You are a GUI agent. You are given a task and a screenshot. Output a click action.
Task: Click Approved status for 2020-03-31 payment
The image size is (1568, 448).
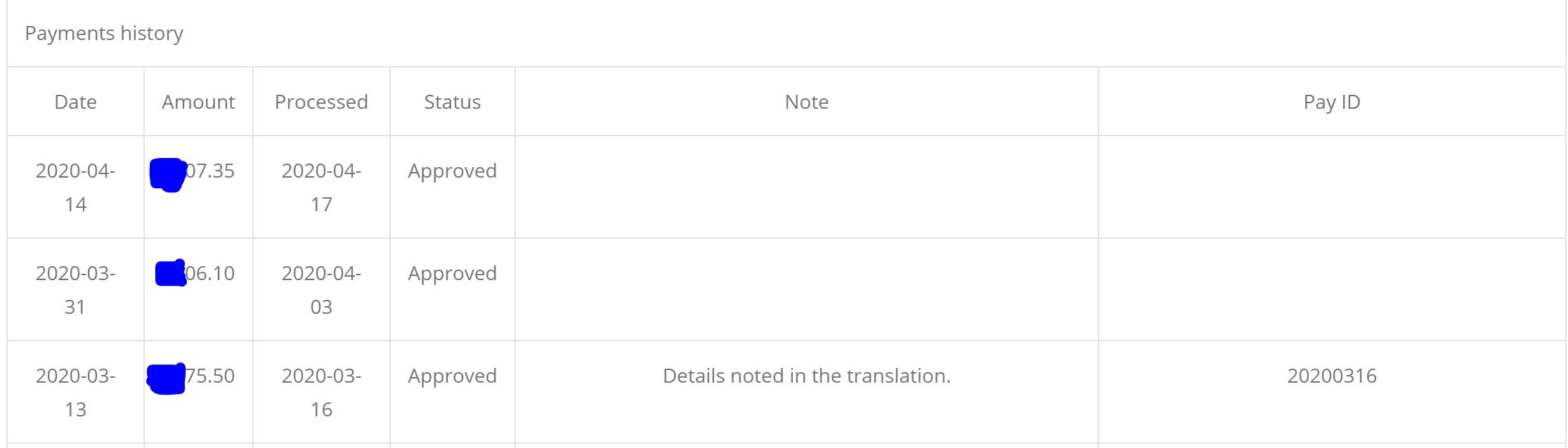point(452,273)
